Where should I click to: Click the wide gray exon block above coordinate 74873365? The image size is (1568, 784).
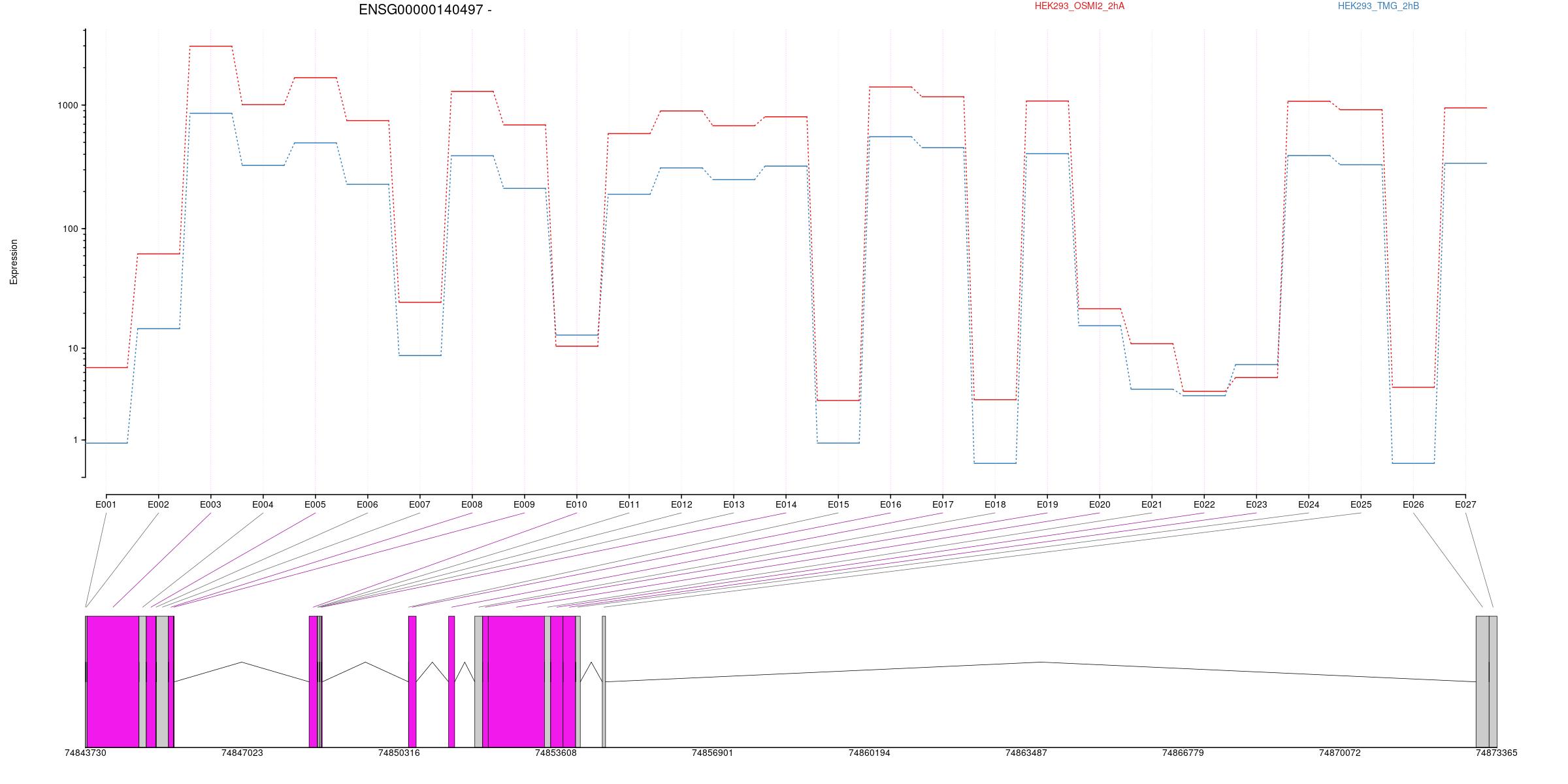[1482, 681]
